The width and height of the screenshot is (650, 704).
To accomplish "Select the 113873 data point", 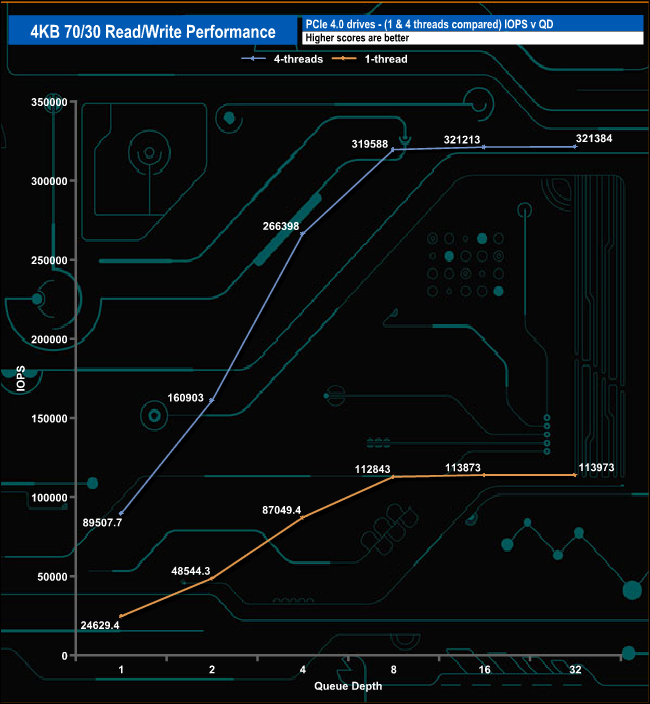I will (x=484, y=475).
